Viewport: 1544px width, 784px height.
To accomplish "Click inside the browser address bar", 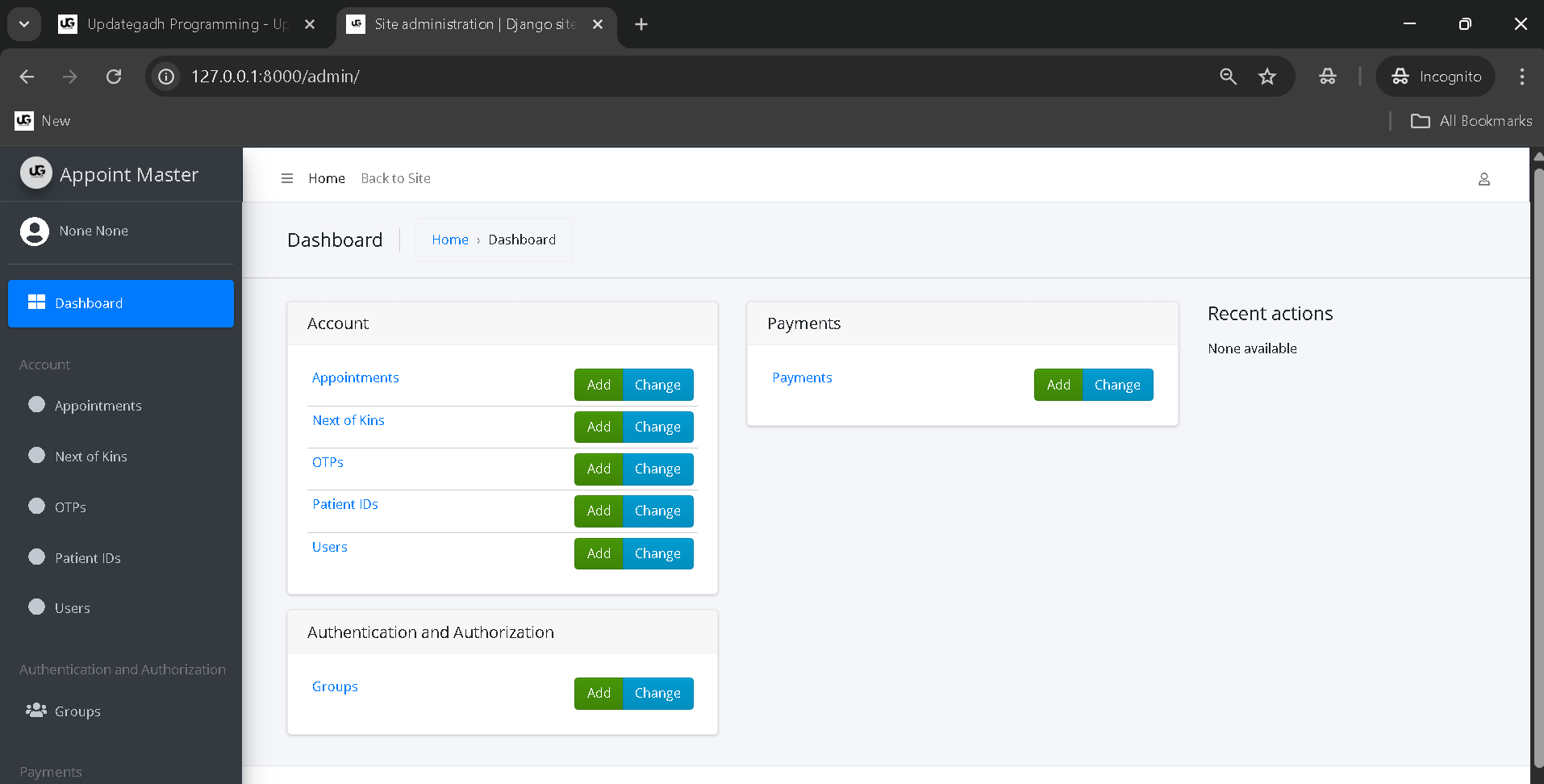I will click(565, 76).
